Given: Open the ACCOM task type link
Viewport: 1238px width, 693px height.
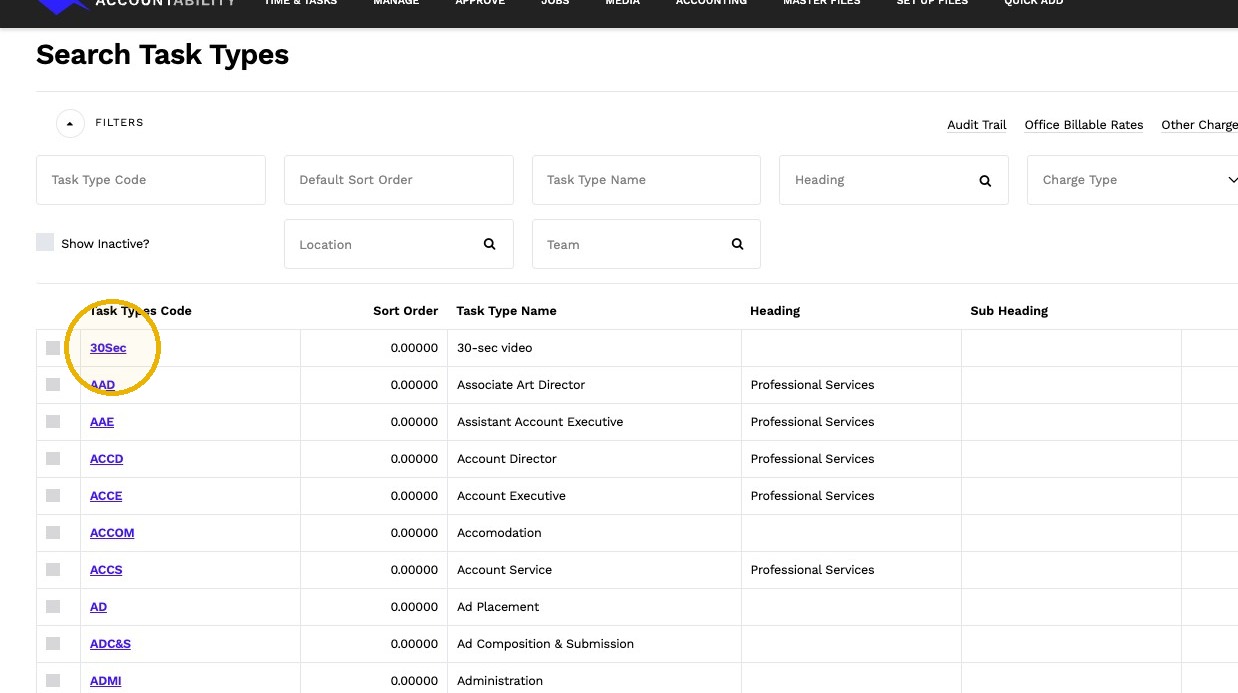Looking at the screenshot, I should 112,533.
